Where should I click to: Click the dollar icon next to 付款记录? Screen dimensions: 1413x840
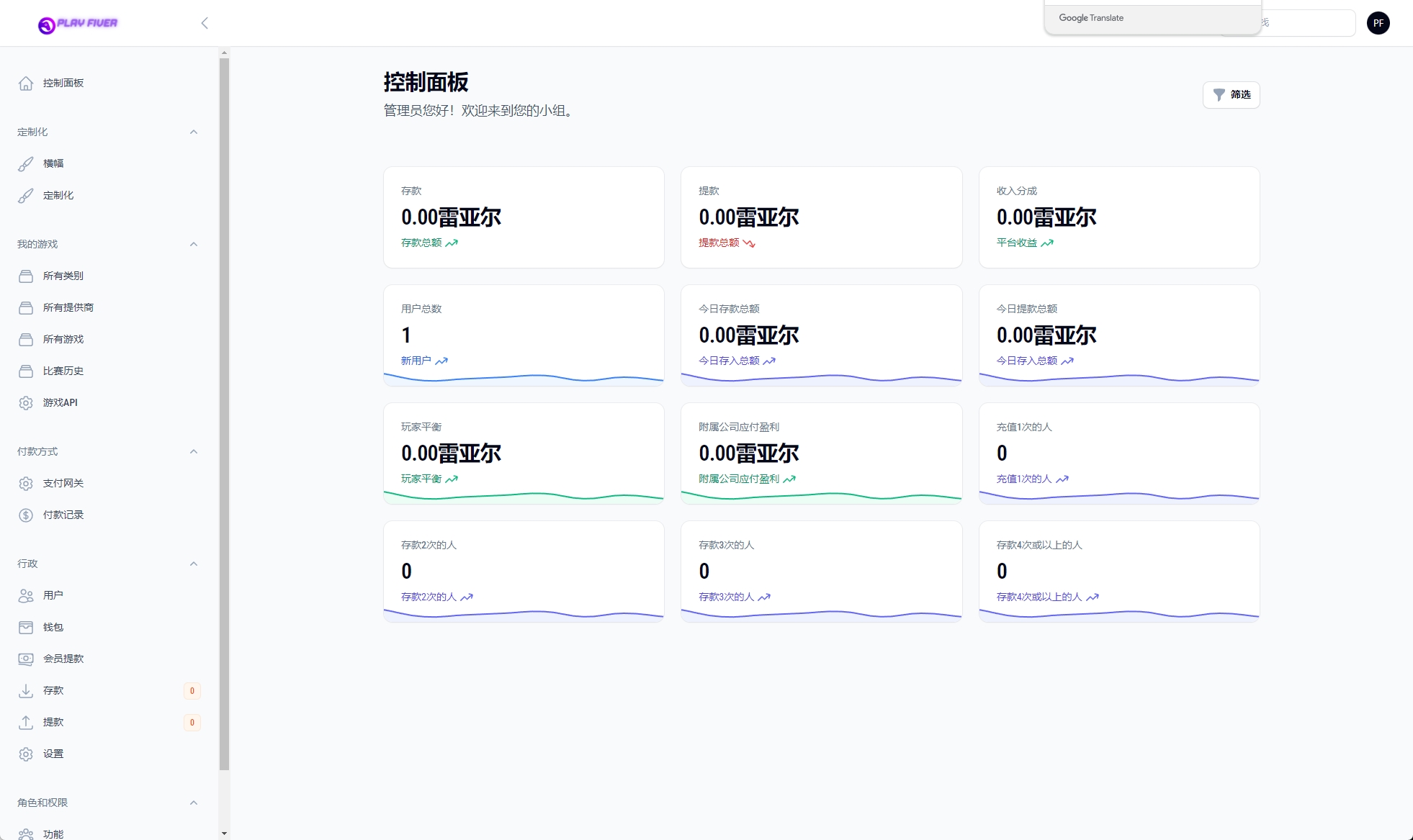tap(26, 515)
